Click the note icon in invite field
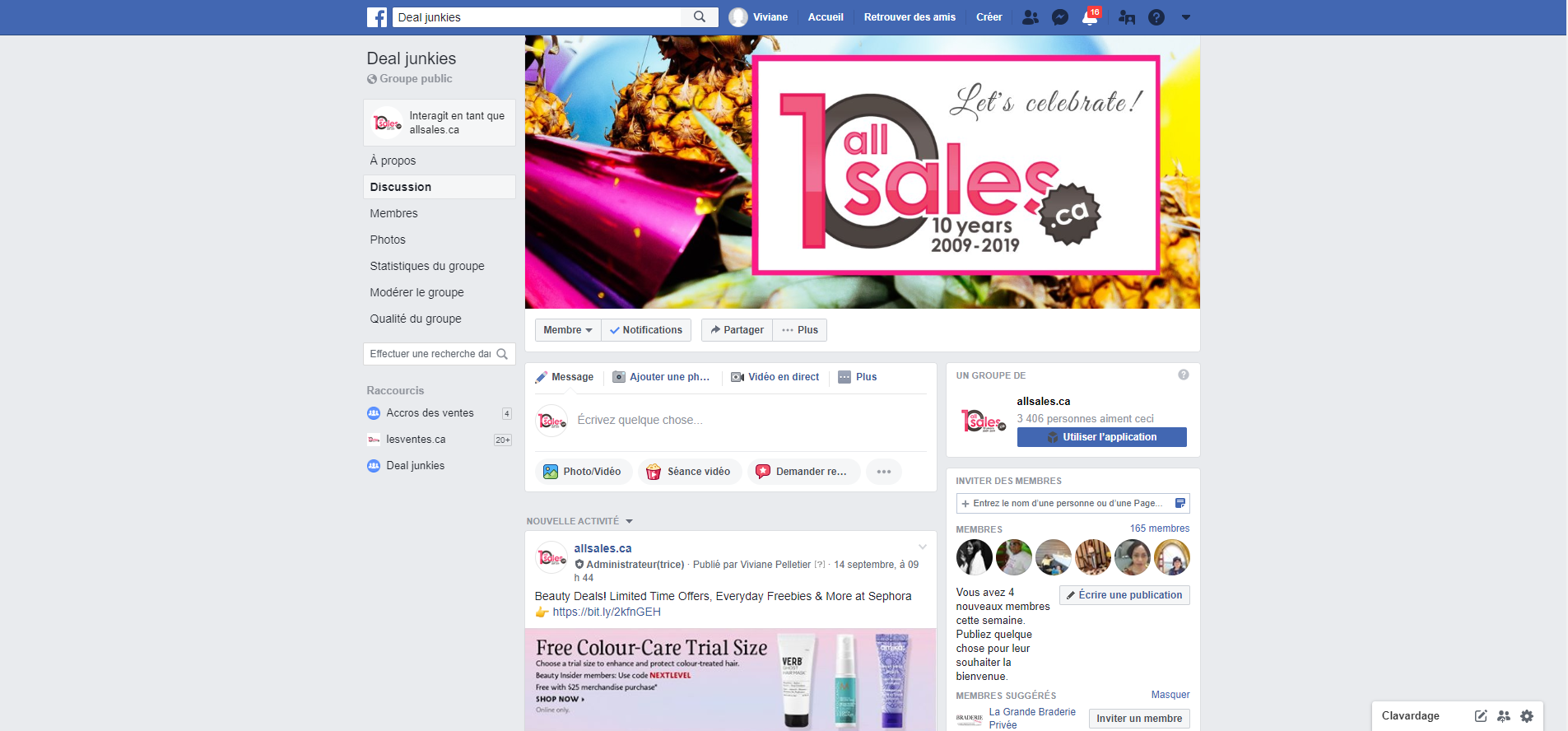Viewport: 1568px width, 731px height. click(x=1180, y=503)
